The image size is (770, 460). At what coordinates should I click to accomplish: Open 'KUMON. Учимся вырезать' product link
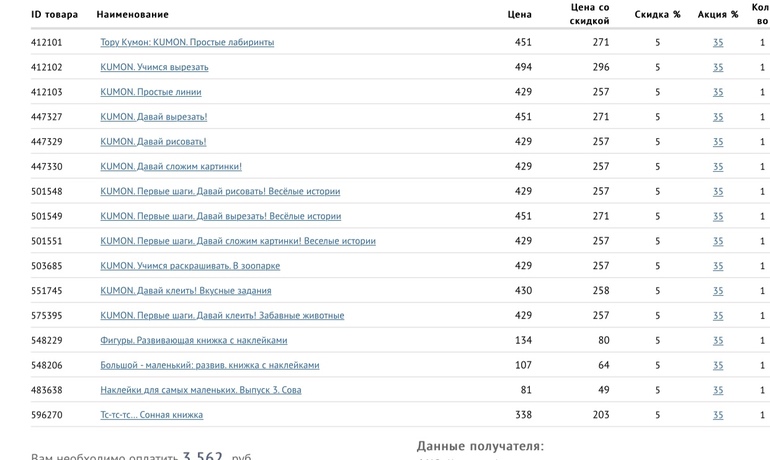point(154,67)
